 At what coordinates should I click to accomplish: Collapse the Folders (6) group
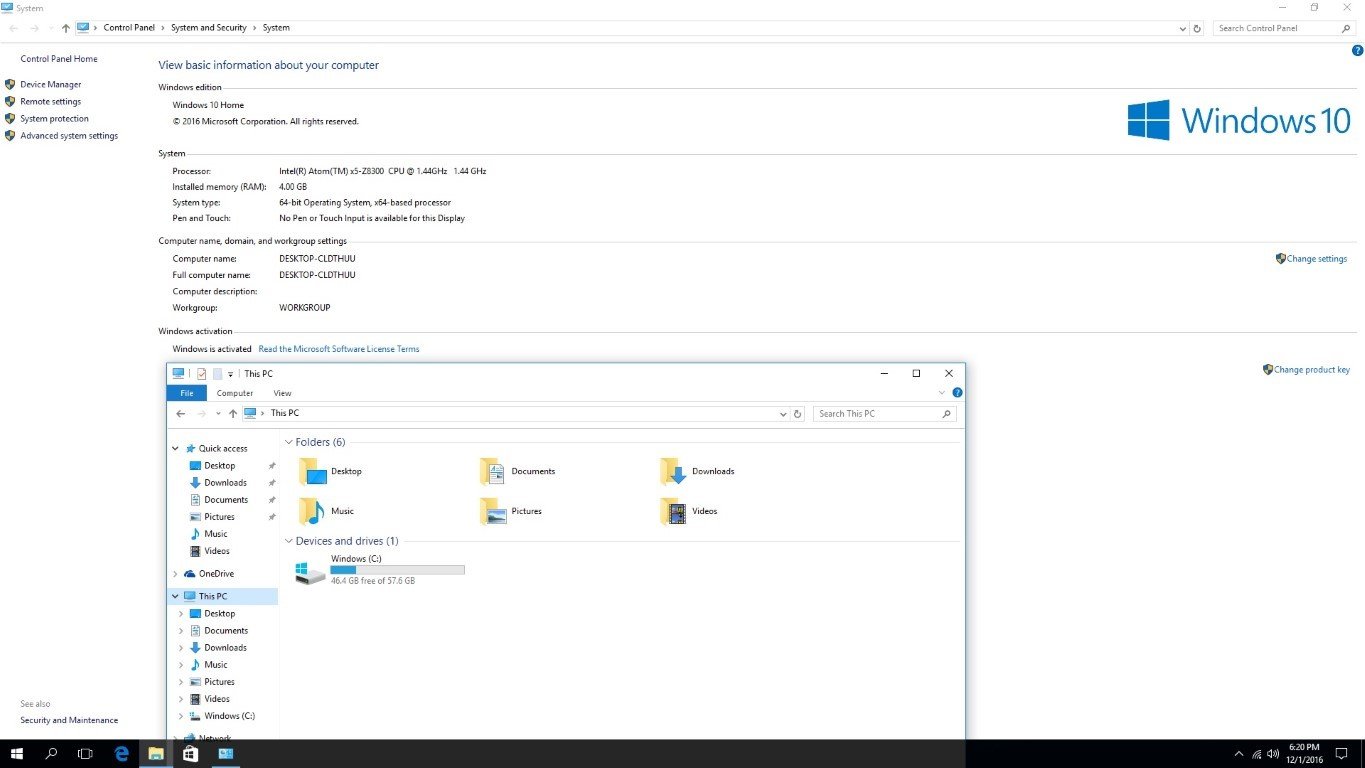click(x=289, y=442)
